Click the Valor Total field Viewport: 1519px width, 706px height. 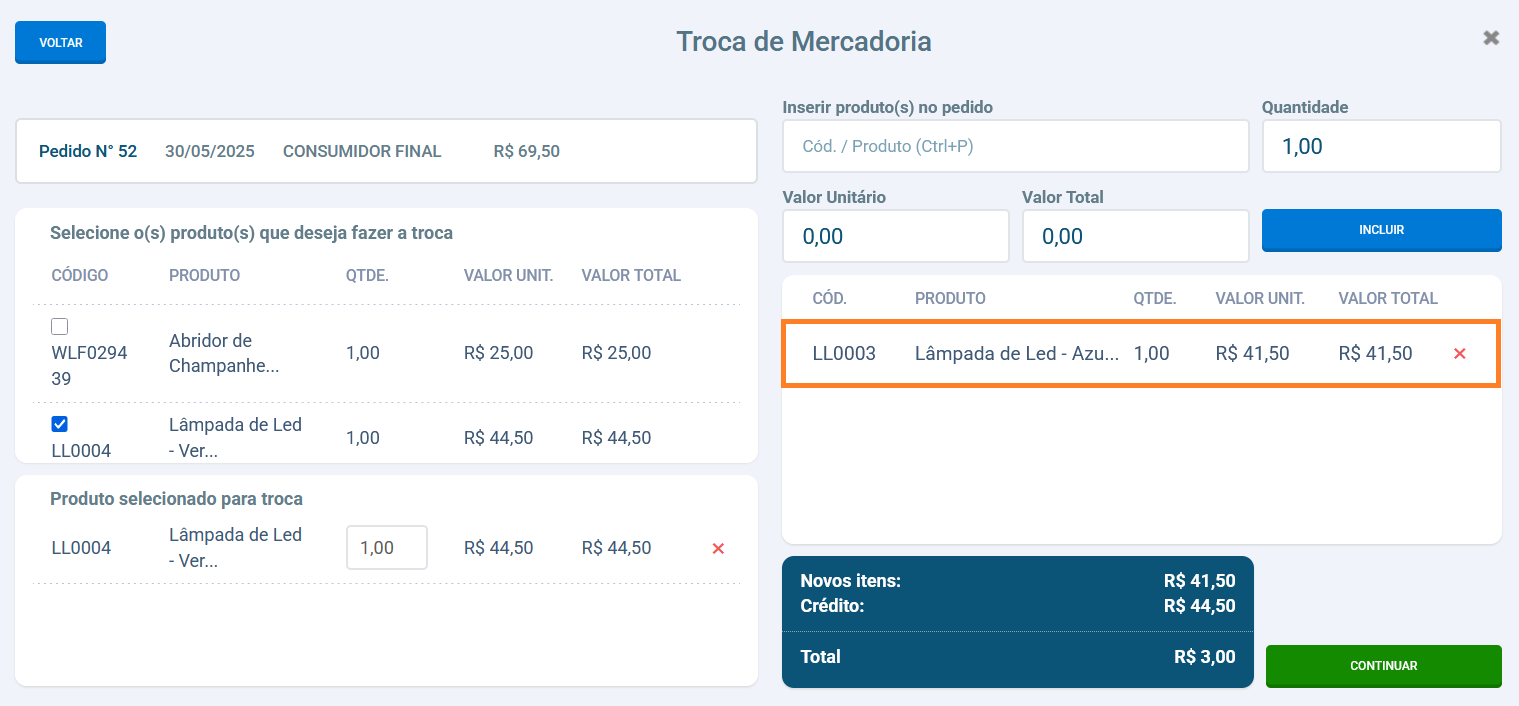1135,236
